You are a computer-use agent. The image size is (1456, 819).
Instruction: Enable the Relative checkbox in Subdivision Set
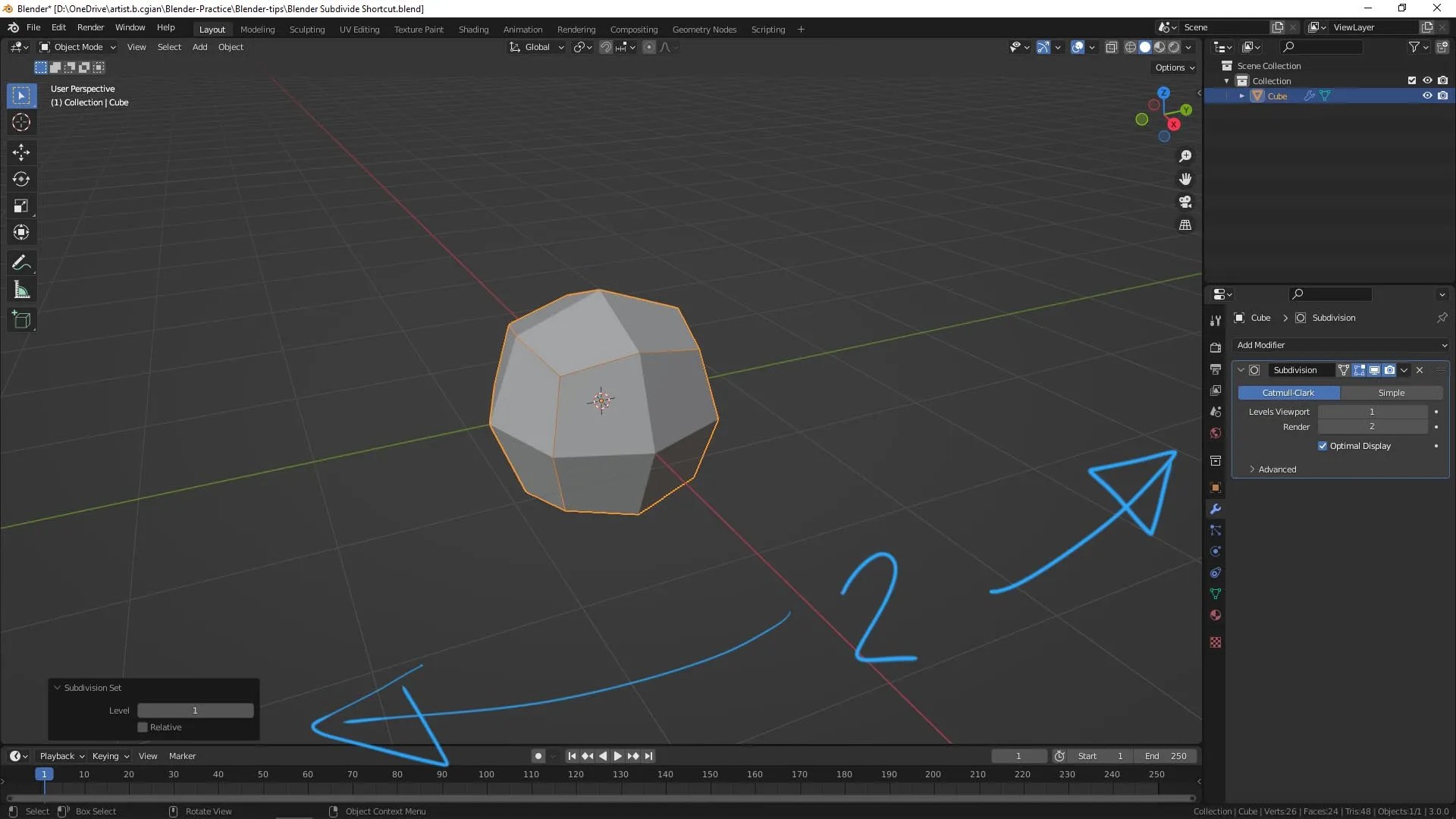[x=142, y=726]
